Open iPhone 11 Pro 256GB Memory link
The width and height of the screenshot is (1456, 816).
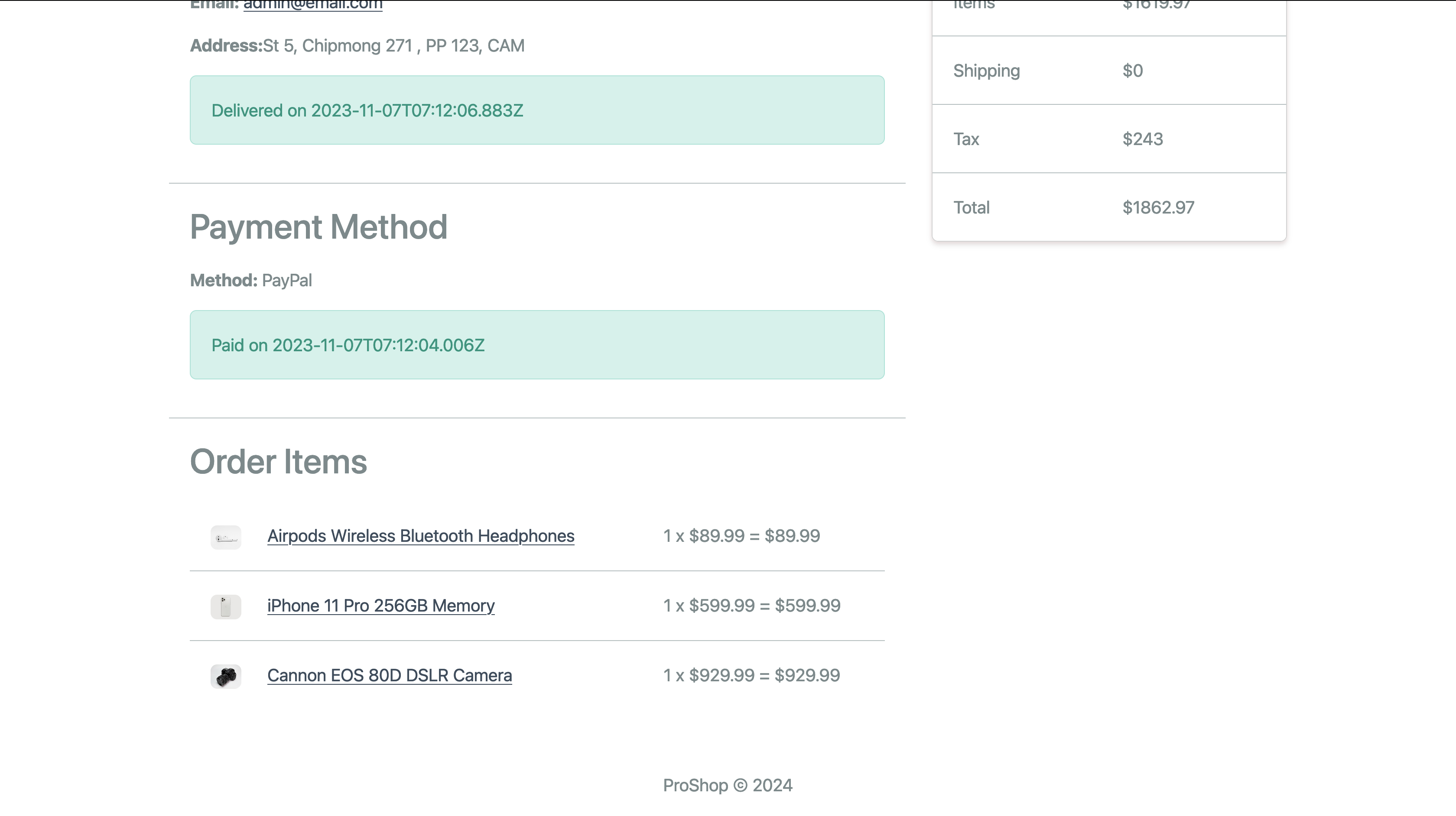(x=380, y=605)
